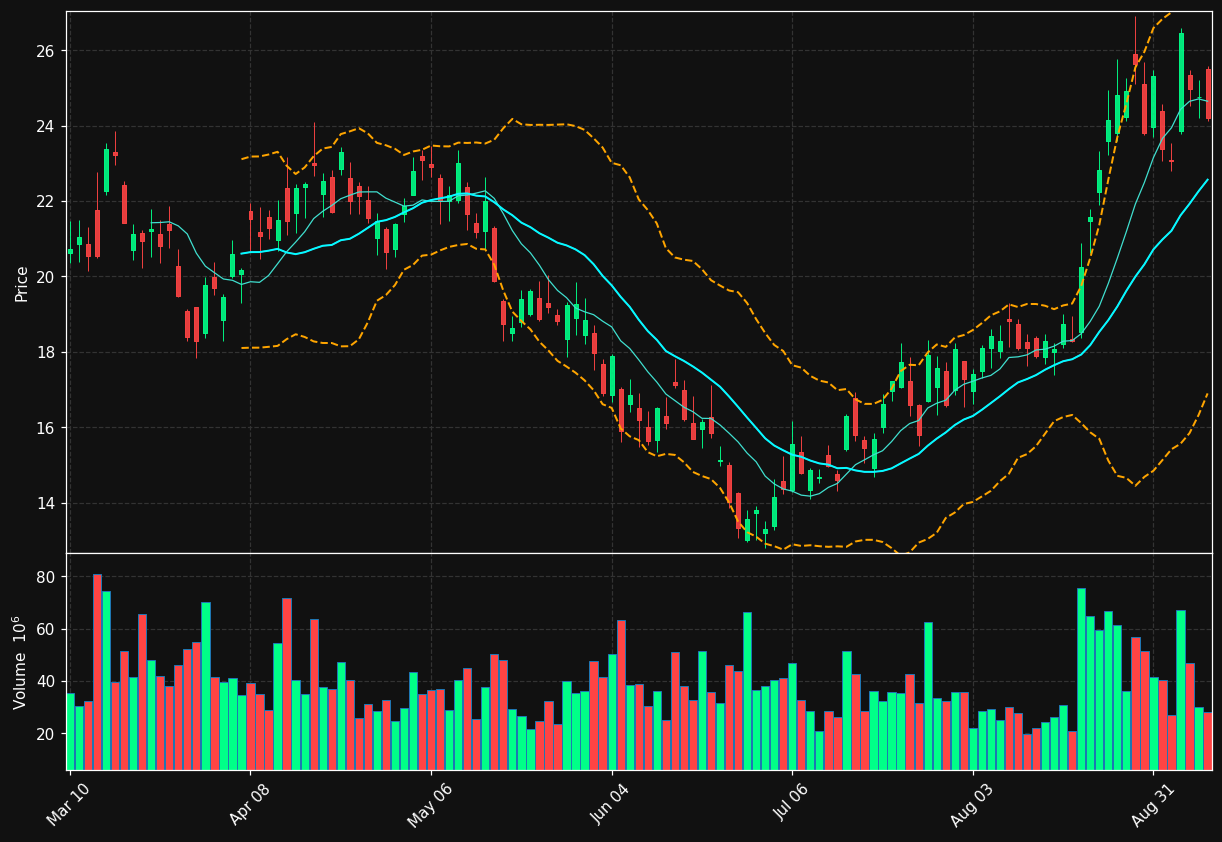Screen dimensions: 1222x842
Task: Click the first green volume bar at Mar 10
Action: coord(70,732)
